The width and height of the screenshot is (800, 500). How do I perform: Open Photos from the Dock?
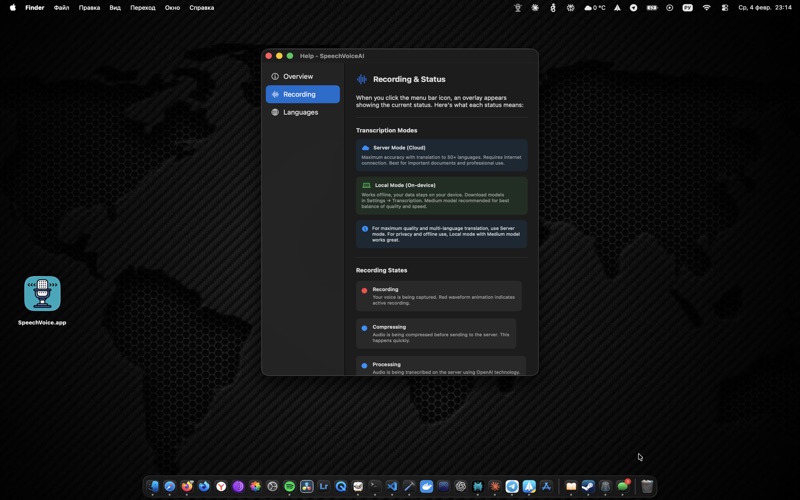[x=255, y=486]
